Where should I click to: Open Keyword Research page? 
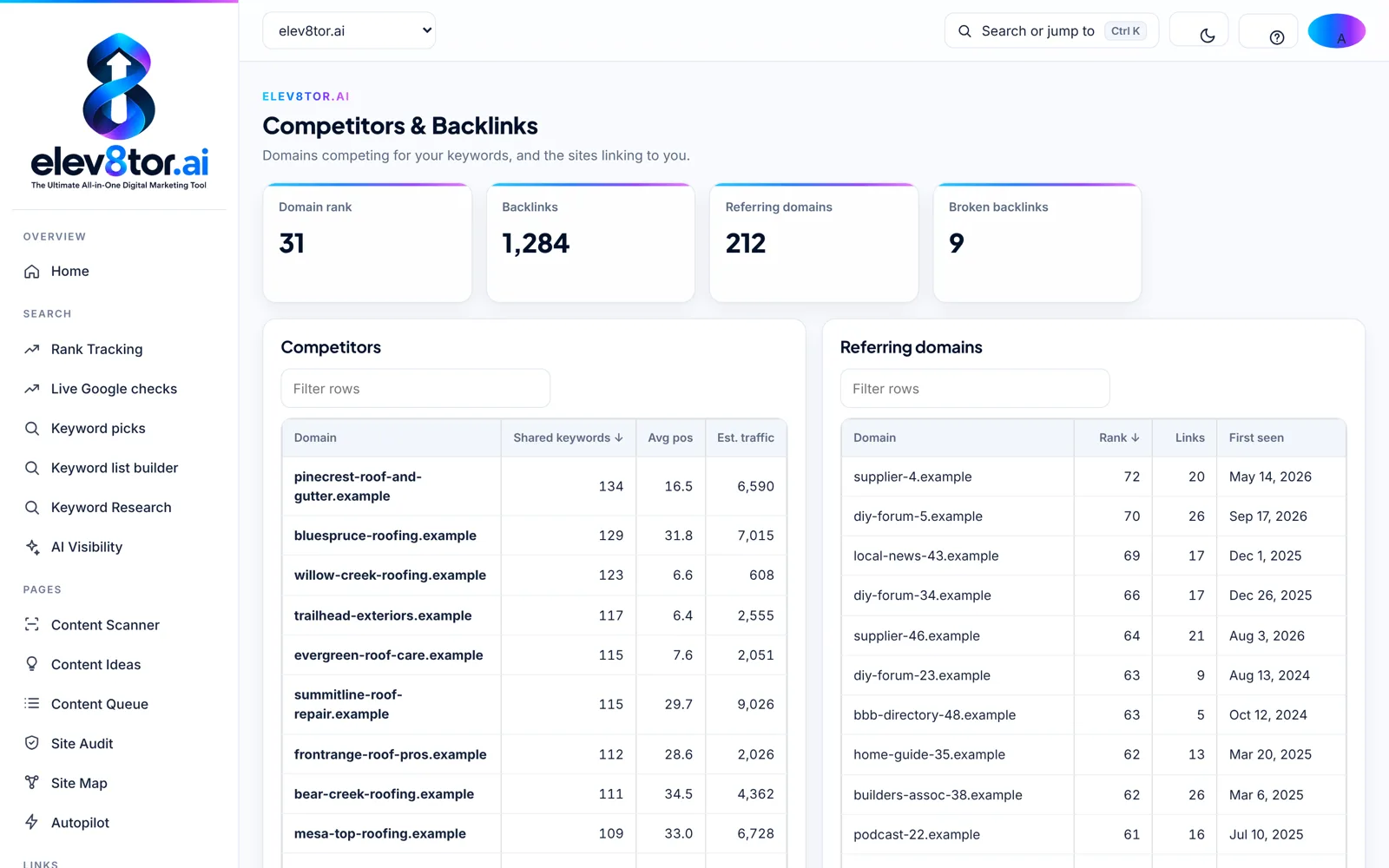(x=119, y=508)
